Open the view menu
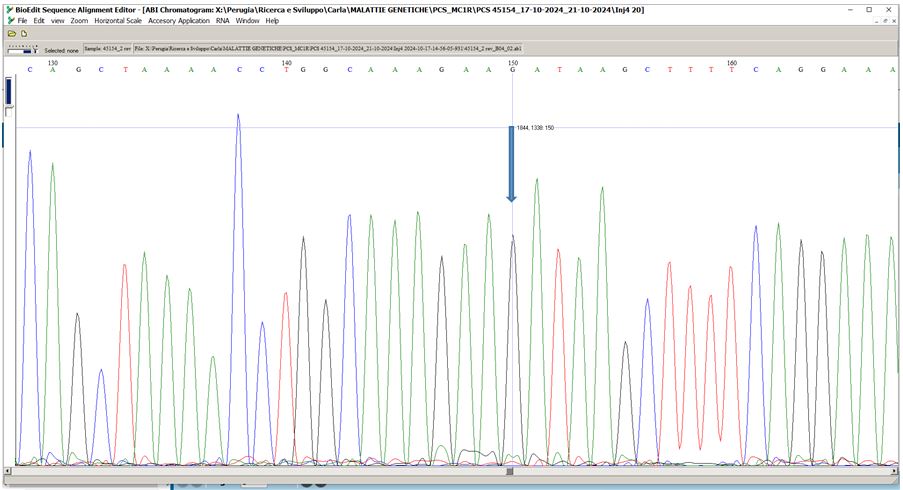 [57, 20]
